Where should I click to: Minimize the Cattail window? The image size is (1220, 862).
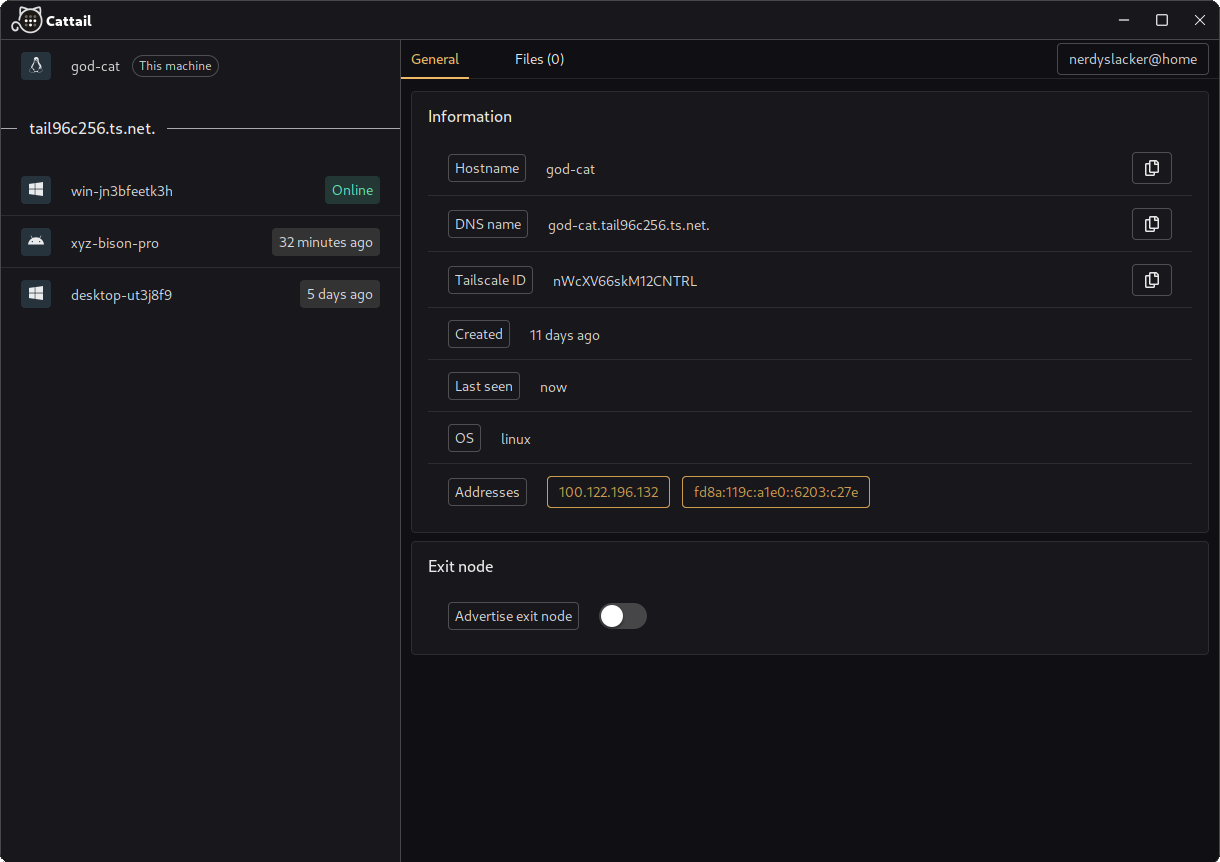tap(1124, 20)
